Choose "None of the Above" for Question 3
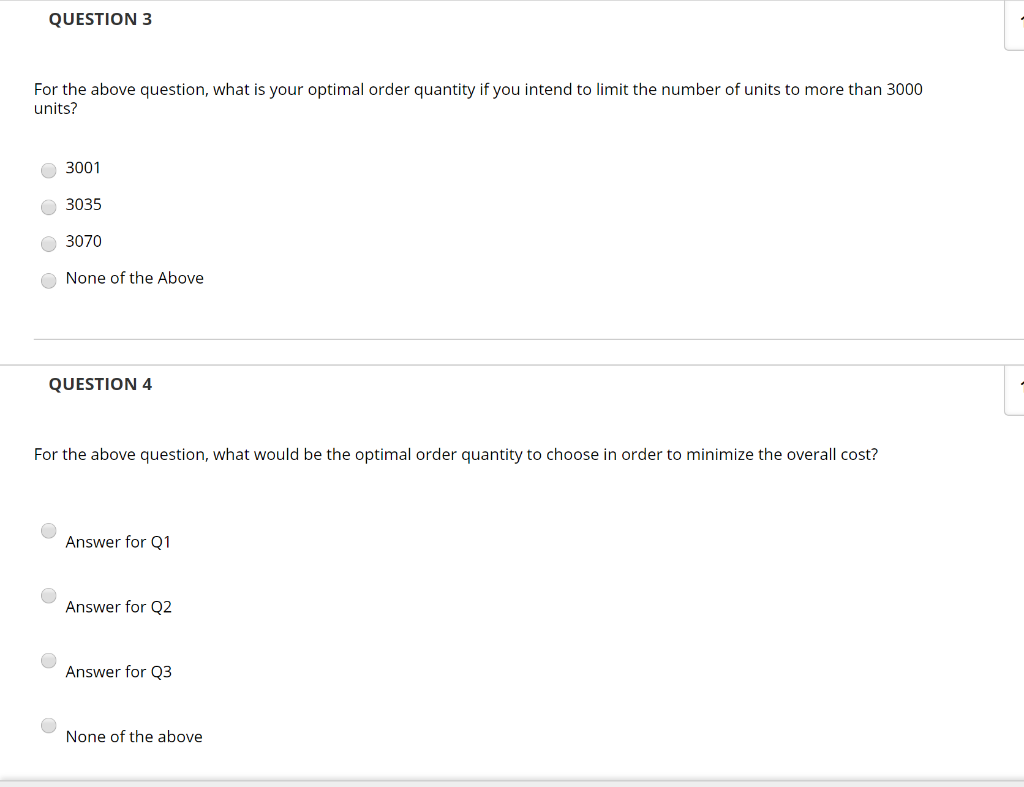Image resolution: width=1024 pixels, height=787 pixels. point(48,280)
